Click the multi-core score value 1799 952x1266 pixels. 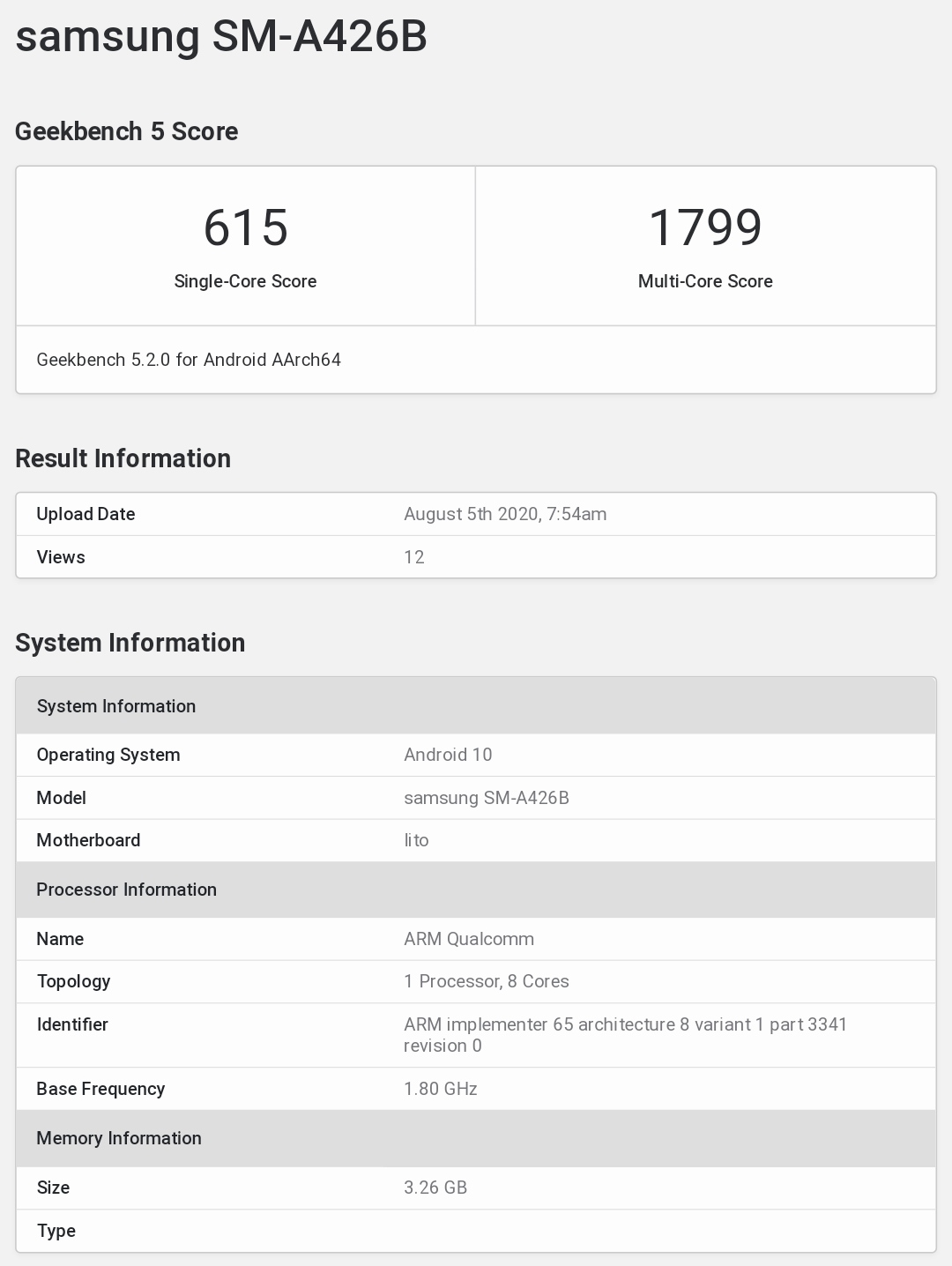click(705, 227)
